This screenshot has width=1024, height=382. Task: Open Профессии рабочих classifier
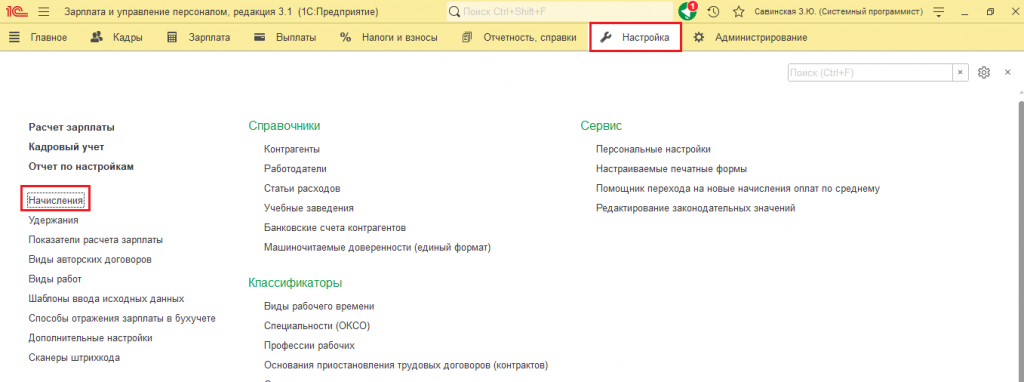310,345
